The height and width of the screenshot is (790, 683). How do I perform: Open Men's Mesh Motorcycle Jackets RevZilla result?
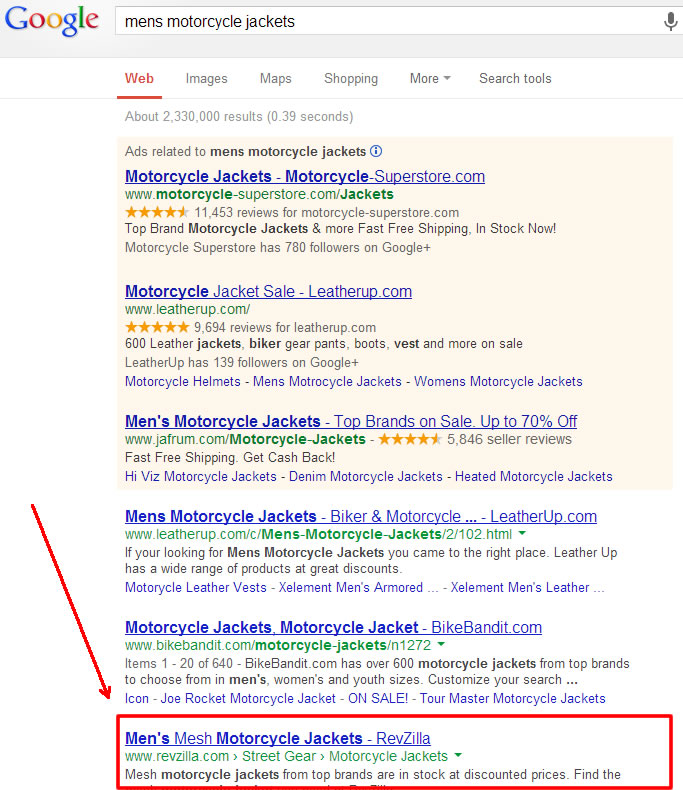pos(278,738)
